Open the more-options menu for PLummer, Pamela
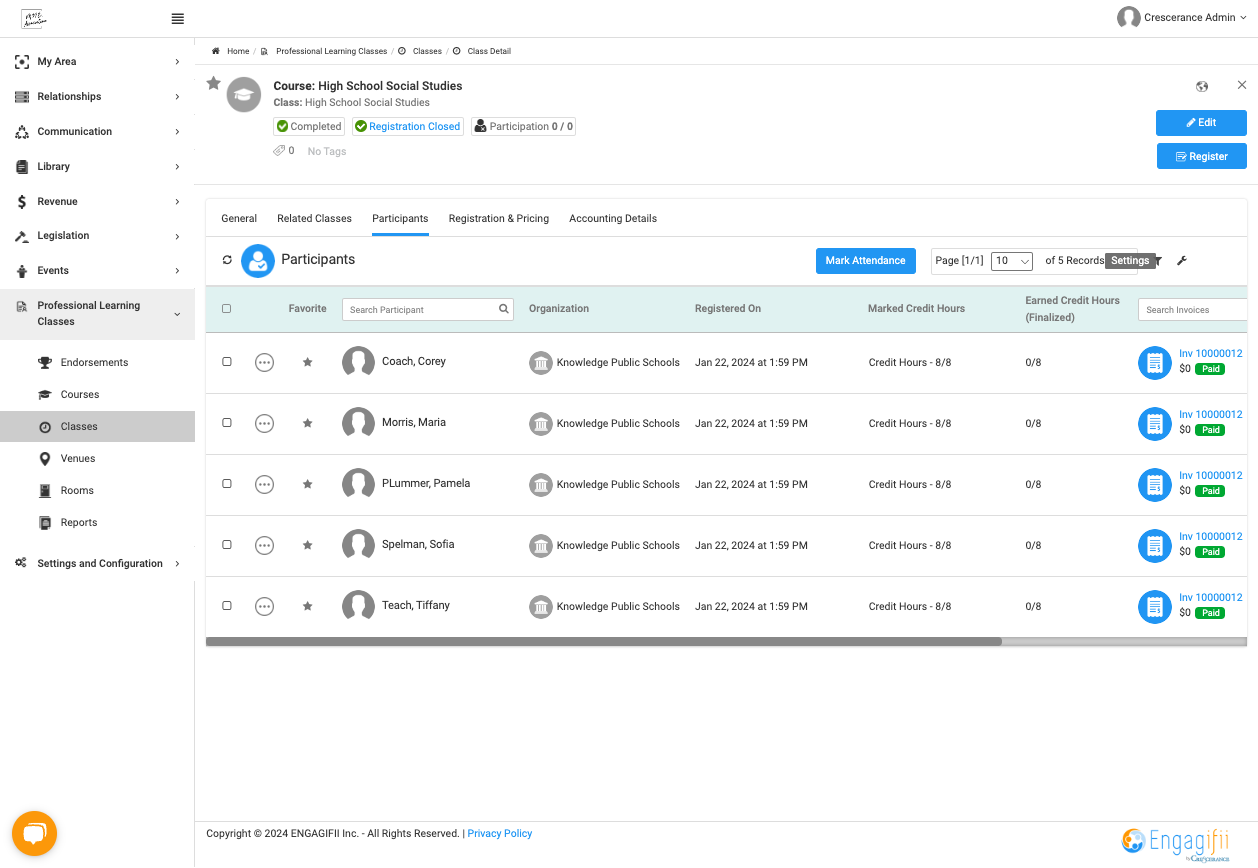This screenshot has height=868, width=1258. (264, 484)
